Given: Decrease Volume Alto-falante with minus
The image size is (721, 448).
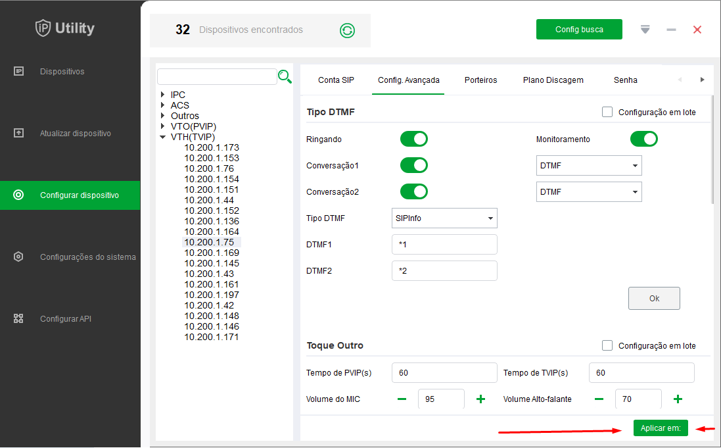Looking at the screenshot, I should (x=599, y=399).
